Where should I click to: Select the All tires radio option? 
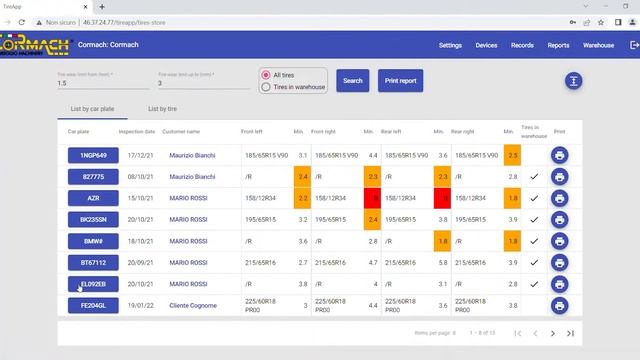pos(266,75)
